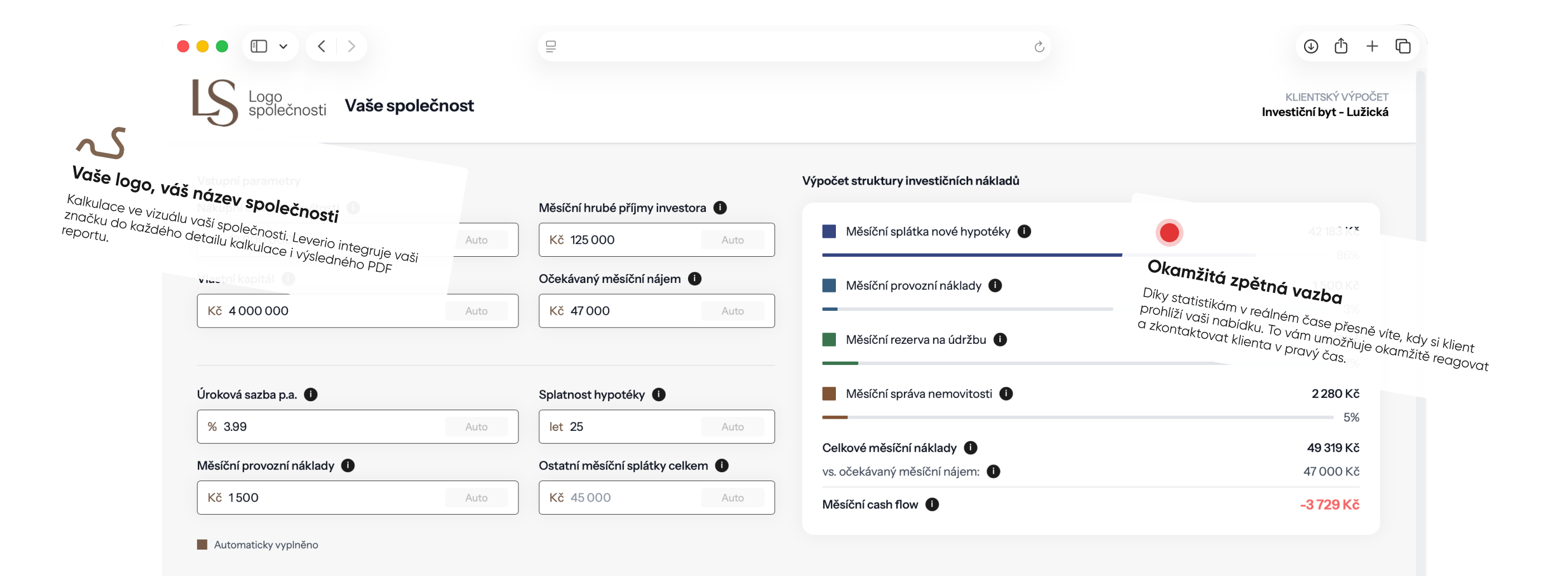Show info for Měsíční rezerva na údržbu
The width and height of the screenshot is (1568, 576).
[1000, 340]
